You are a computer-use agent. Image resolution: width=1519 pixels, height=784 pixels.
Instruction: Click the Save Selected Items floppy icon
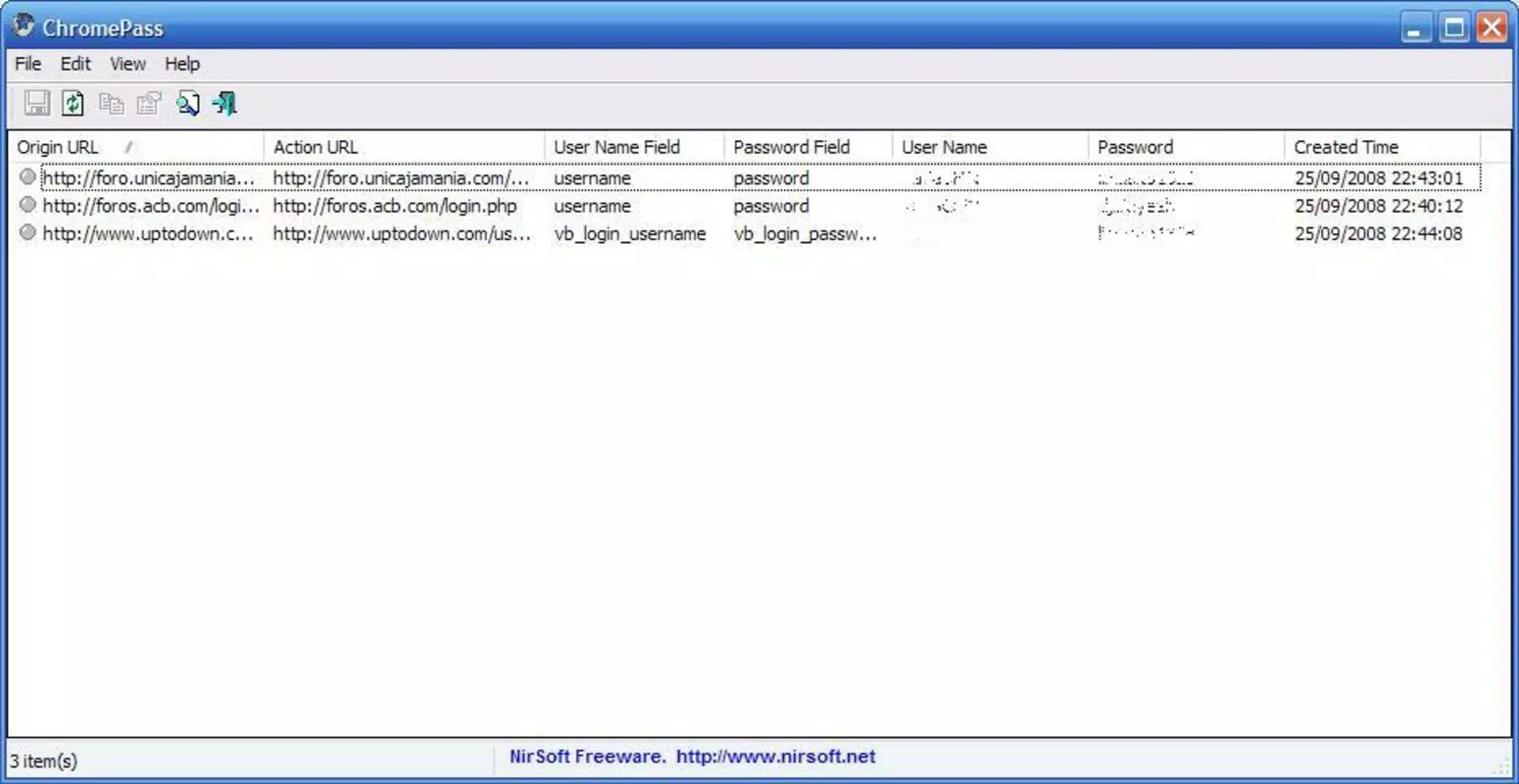(x=37, y=103)
